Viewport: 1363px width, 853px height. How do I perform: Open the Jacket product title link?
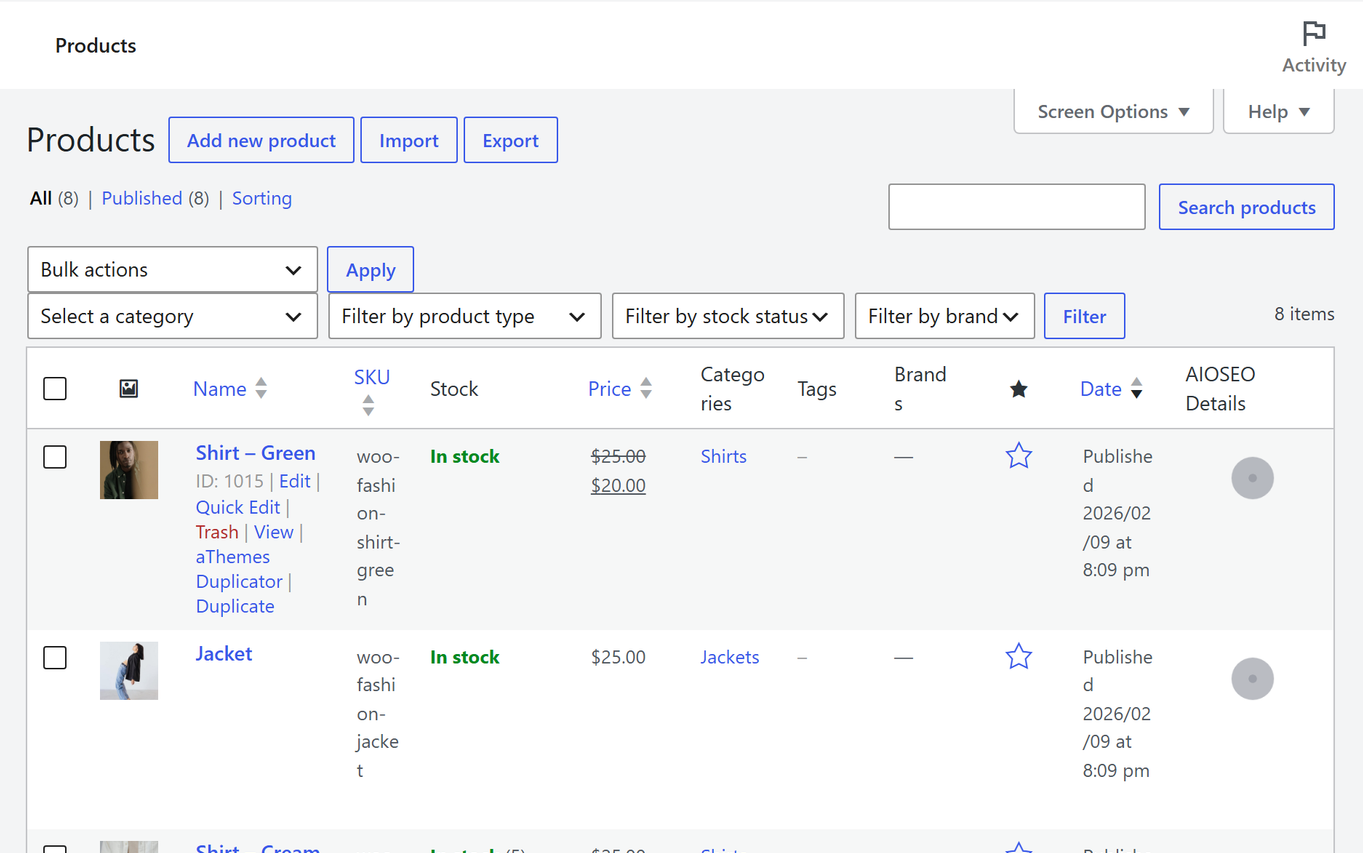point(224,654)
